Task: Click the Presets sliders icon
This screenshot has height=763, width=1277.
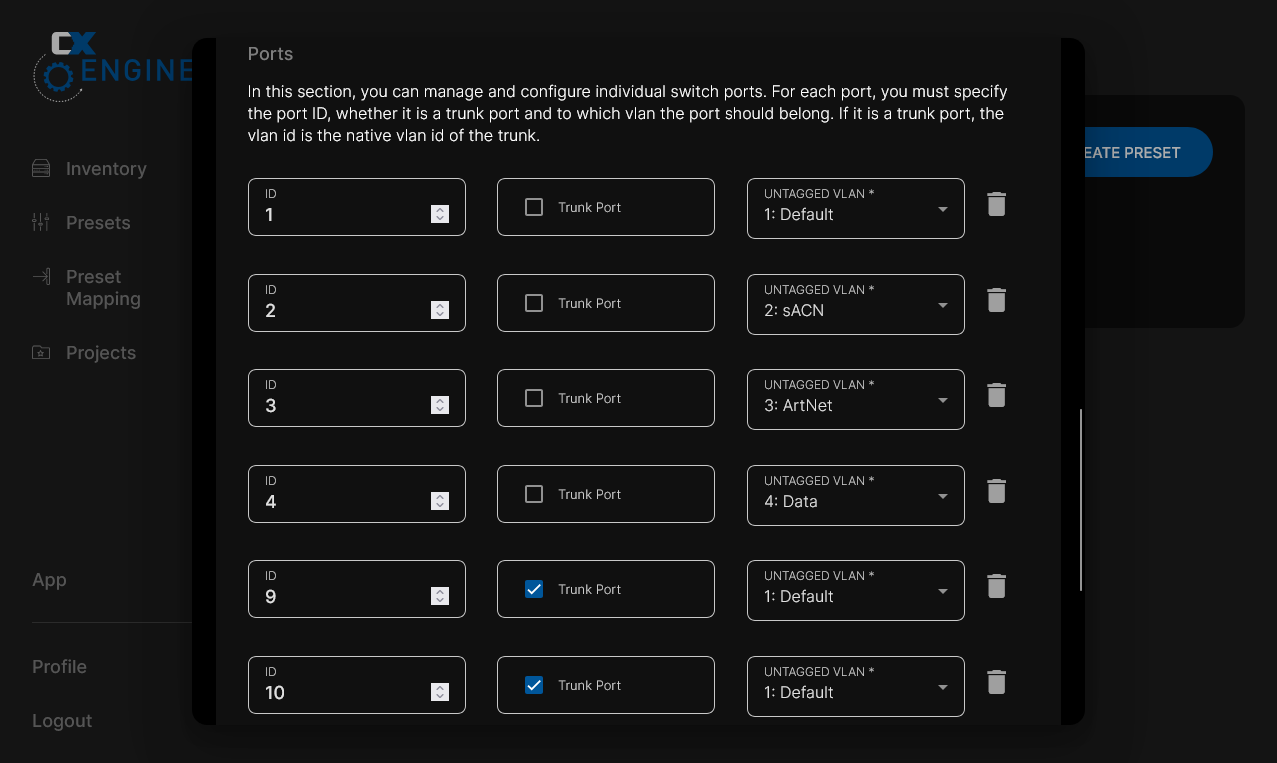Action: (41, 222)
